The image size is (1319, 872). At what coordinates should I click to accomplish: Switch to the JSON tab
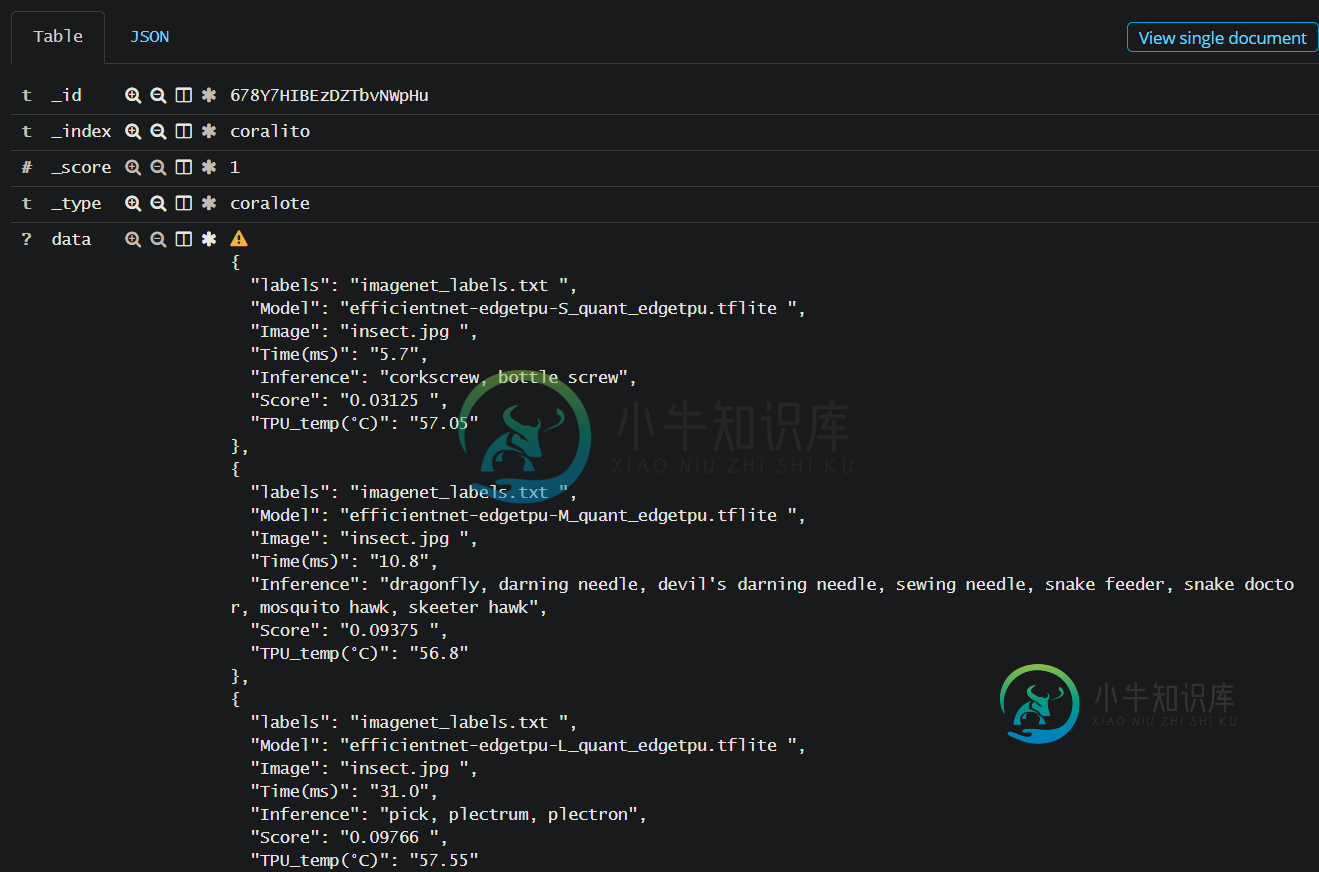tap(150, 36)
